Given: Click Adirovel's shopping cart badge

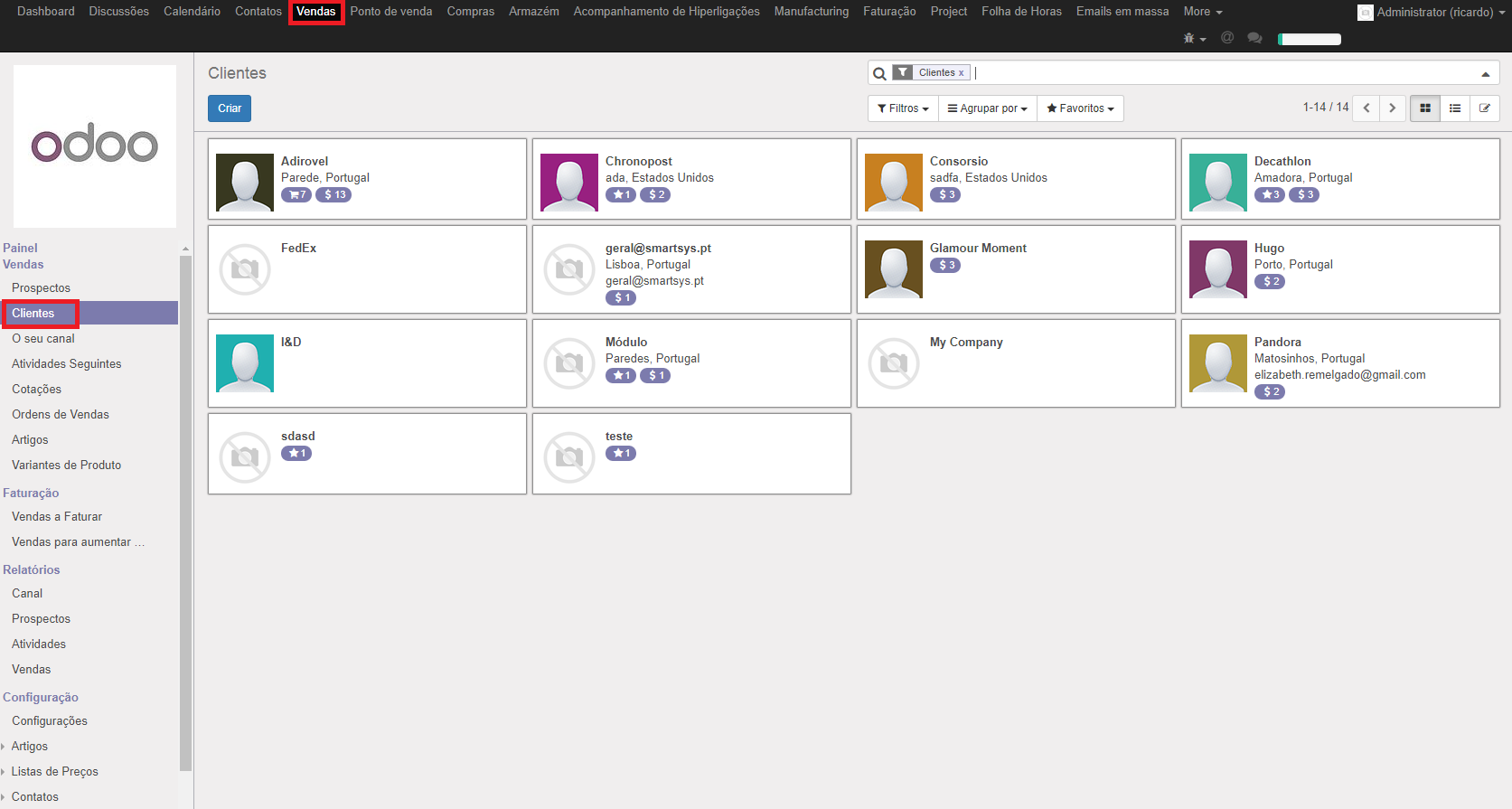Looking at the screenshot, I should 296,195.
